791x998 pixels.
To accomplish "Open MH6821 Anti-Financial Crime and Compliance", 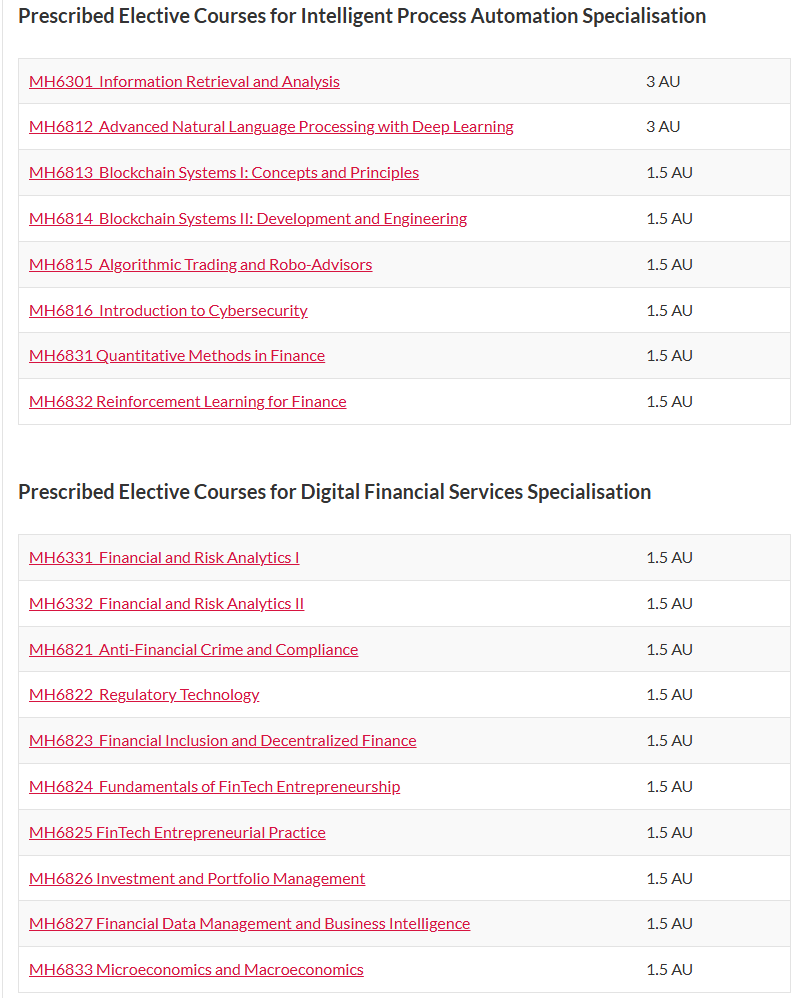I will (193, 649).
